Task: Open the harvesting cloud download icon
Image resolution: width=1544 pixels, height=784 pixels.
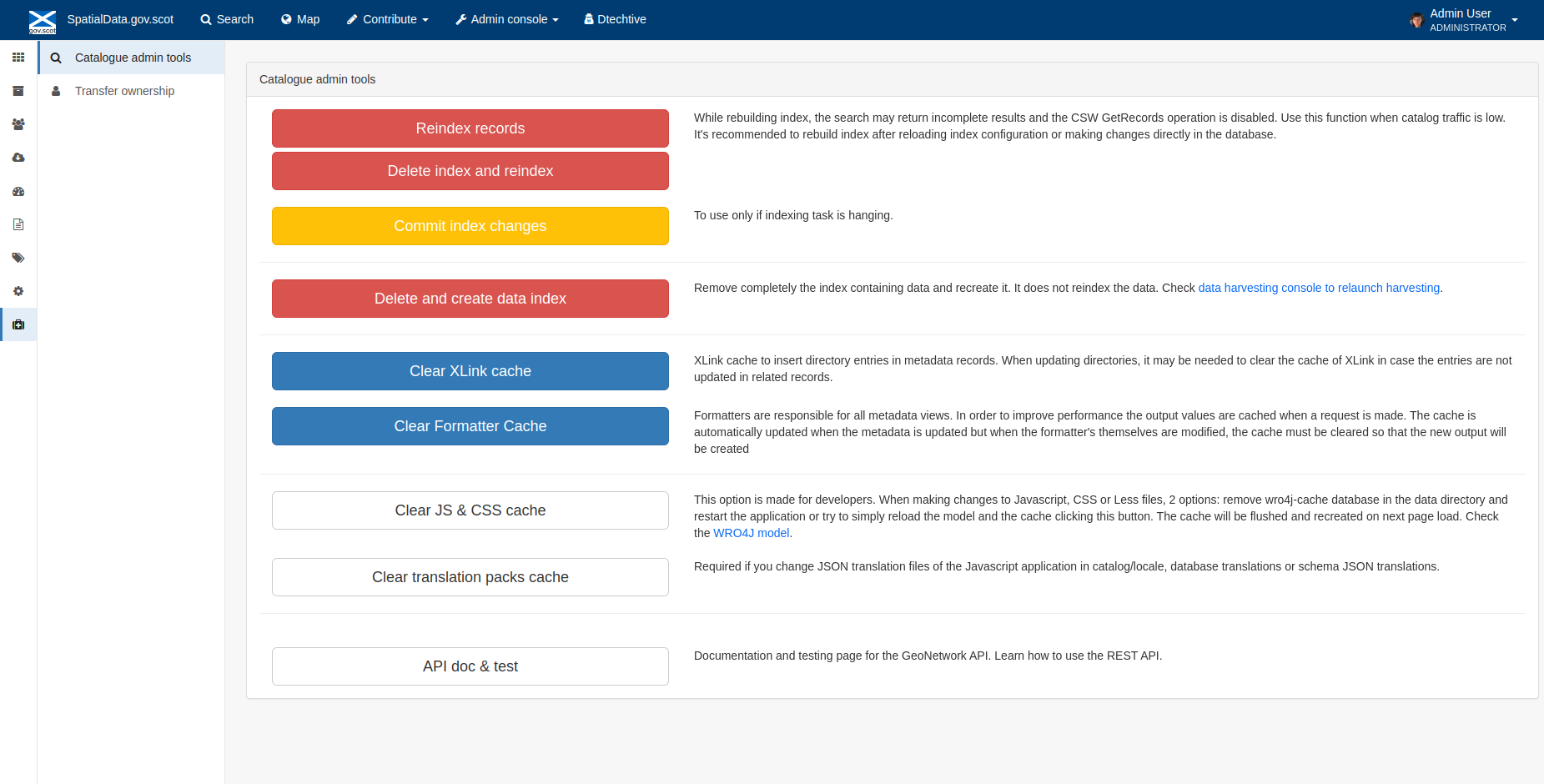Action: point(18,158)
